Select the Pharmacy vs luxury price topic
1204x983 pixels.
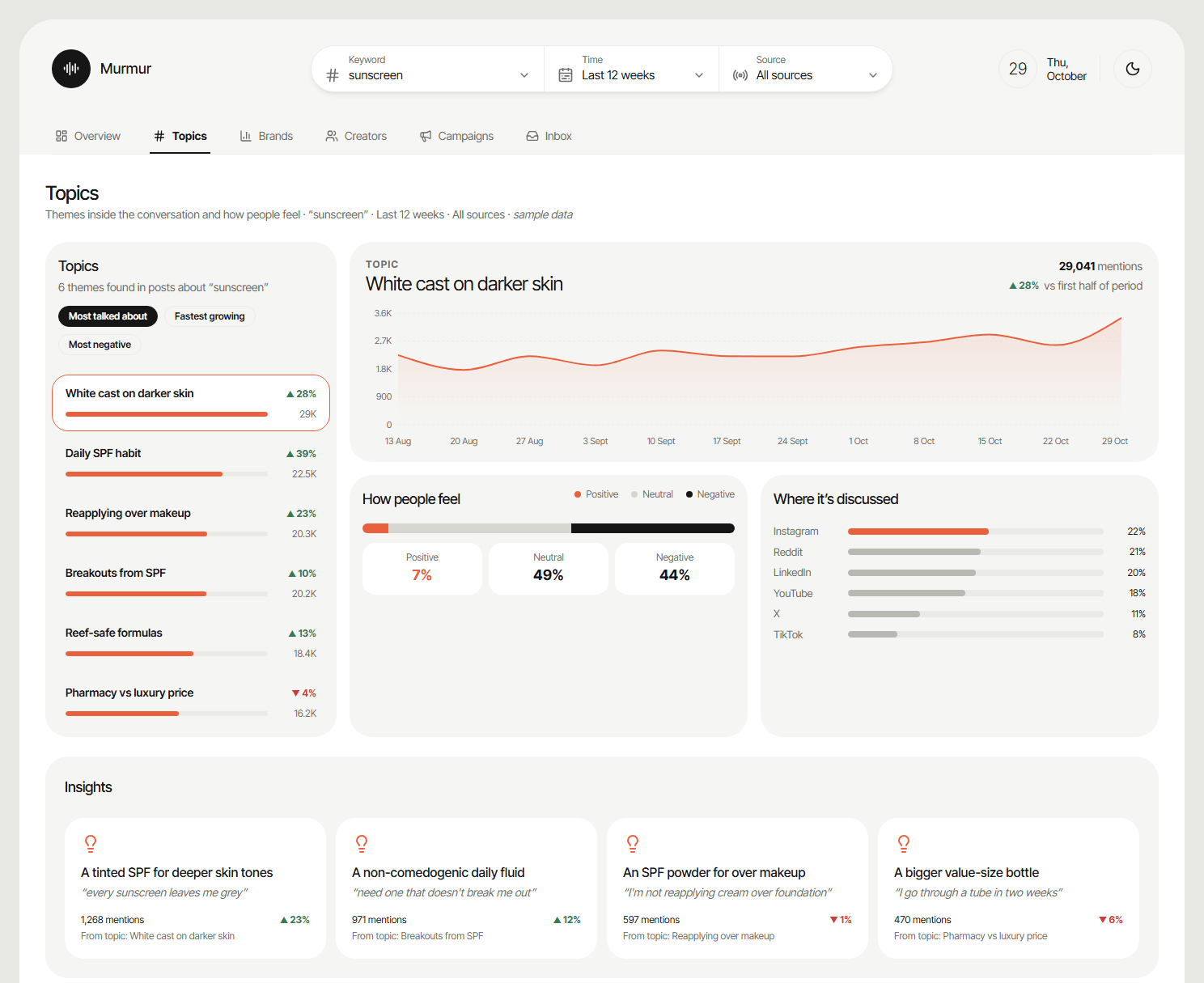191,702
